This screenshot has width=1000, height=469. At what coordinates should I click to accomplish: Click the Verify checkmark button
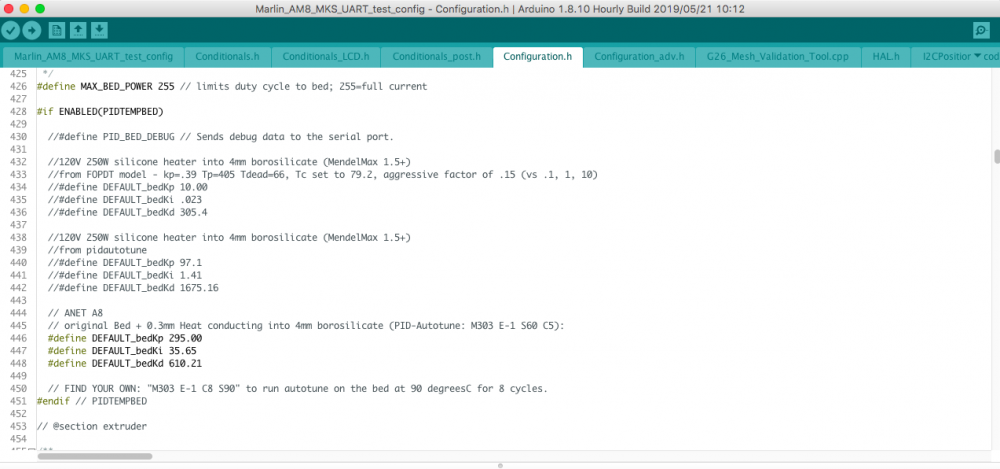tap(11, 30)
